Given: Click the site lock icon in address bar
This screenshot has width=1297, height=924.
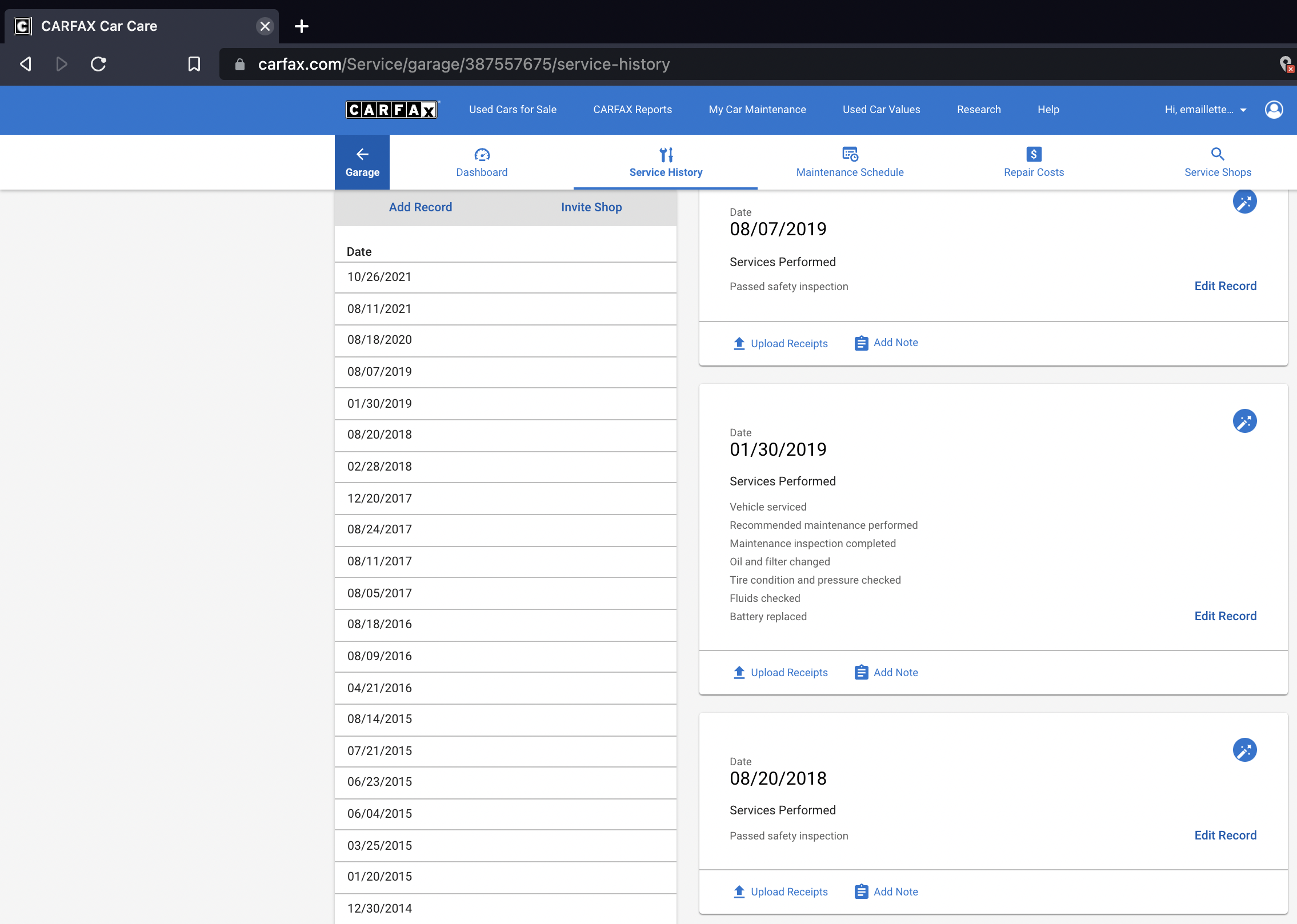Looking at the screenshot, I should click(240, 65).
